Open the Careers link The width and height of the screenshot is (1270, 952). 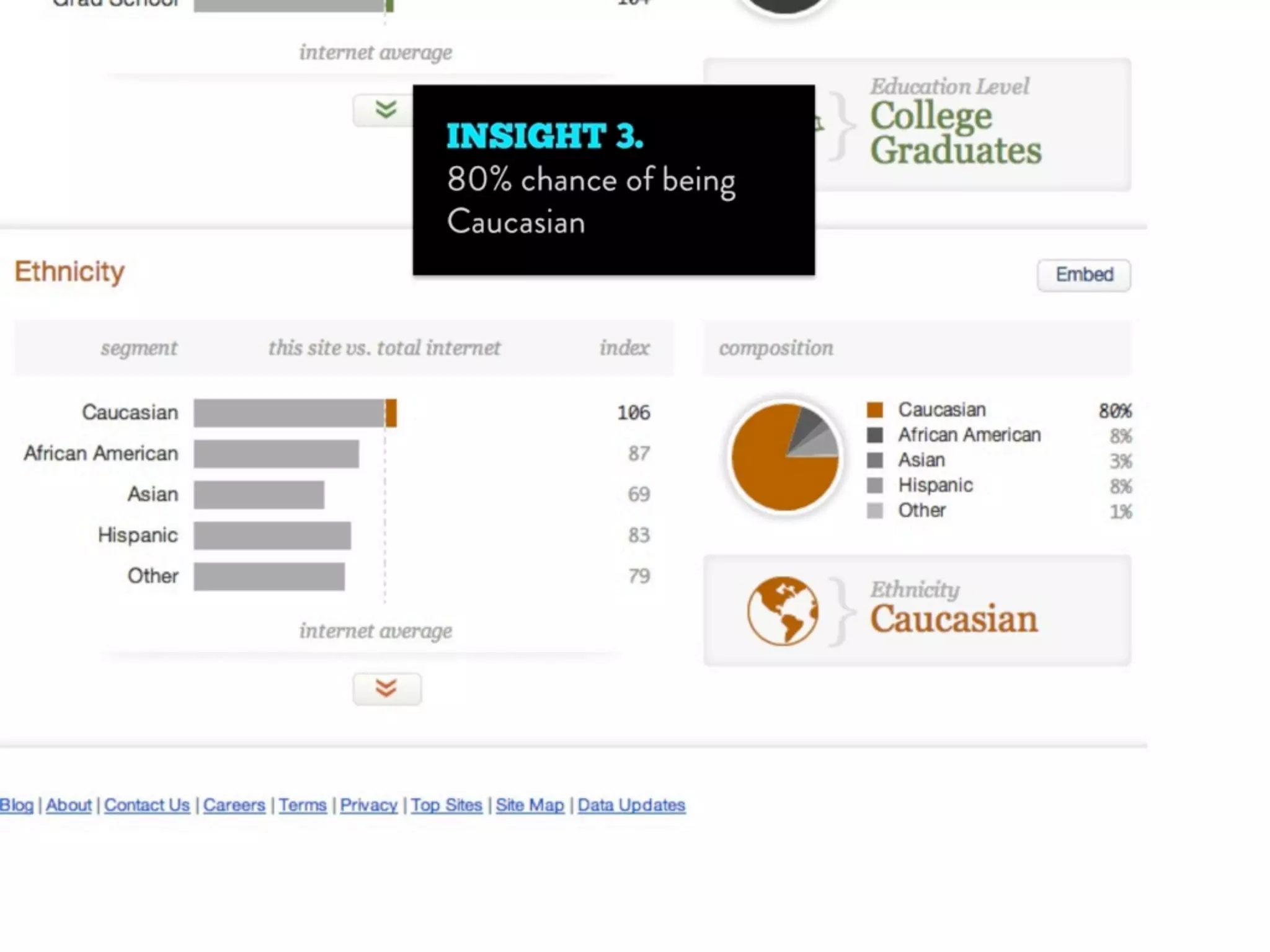click(x=234, y=805)
